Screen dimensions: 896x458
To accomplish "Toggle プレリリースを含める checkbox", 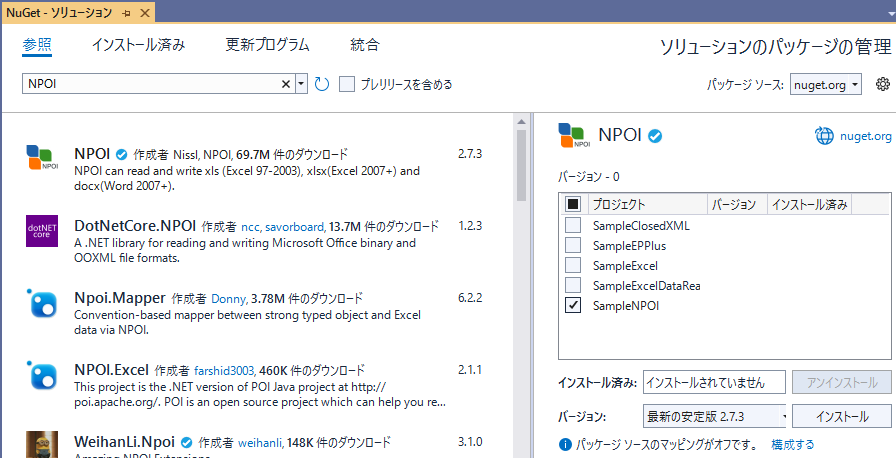I will point(347,85).
